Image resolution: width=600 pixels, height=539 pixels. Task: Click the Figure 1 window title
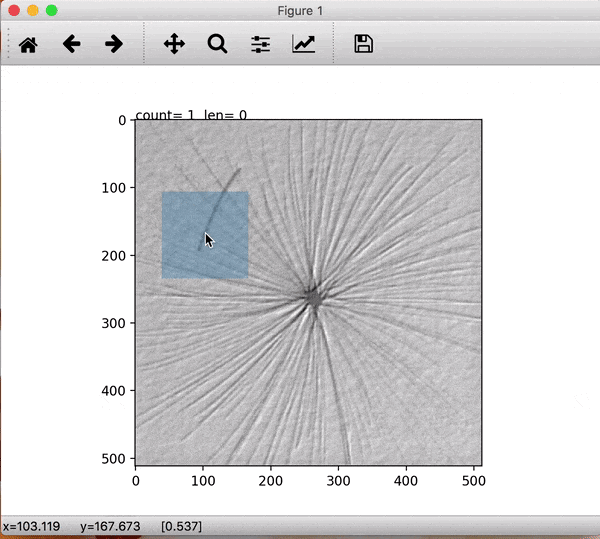(x=300, y=11)
